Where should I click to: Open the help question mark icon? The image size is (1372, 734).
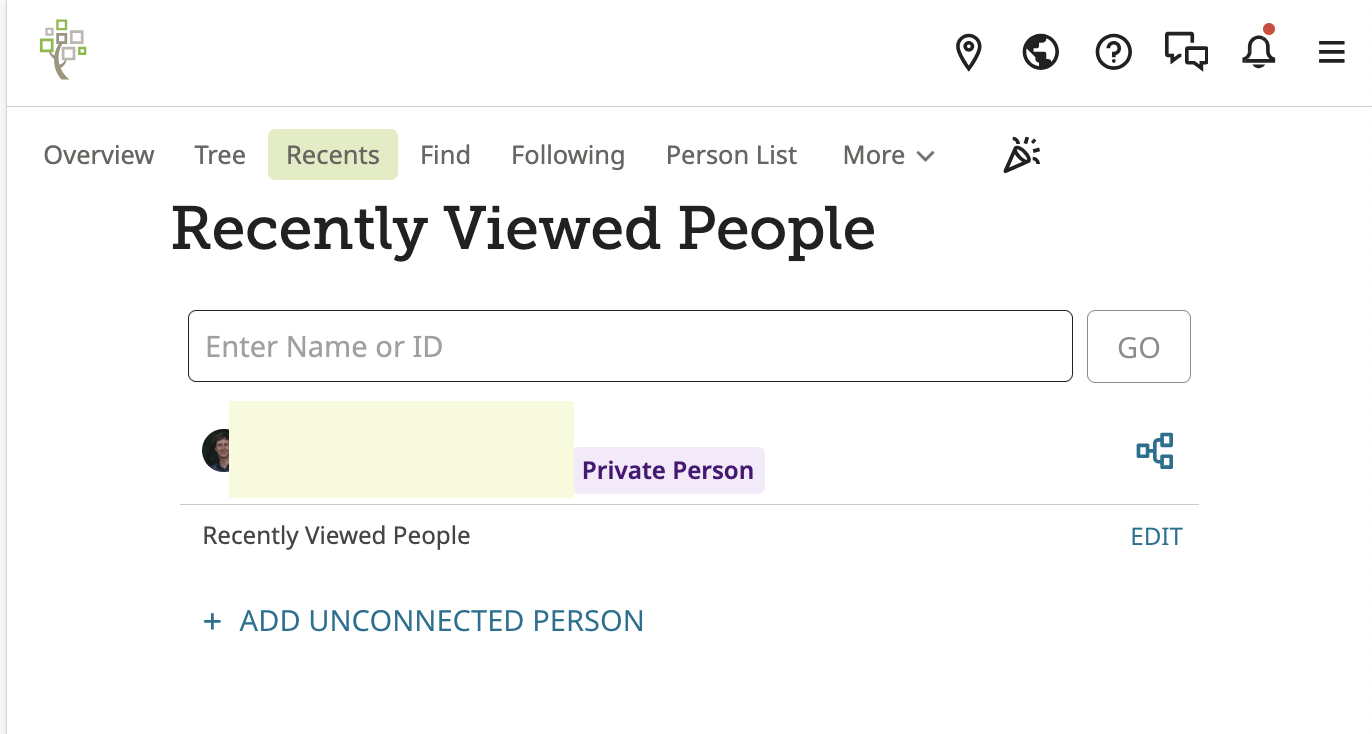coord(1113,52)
